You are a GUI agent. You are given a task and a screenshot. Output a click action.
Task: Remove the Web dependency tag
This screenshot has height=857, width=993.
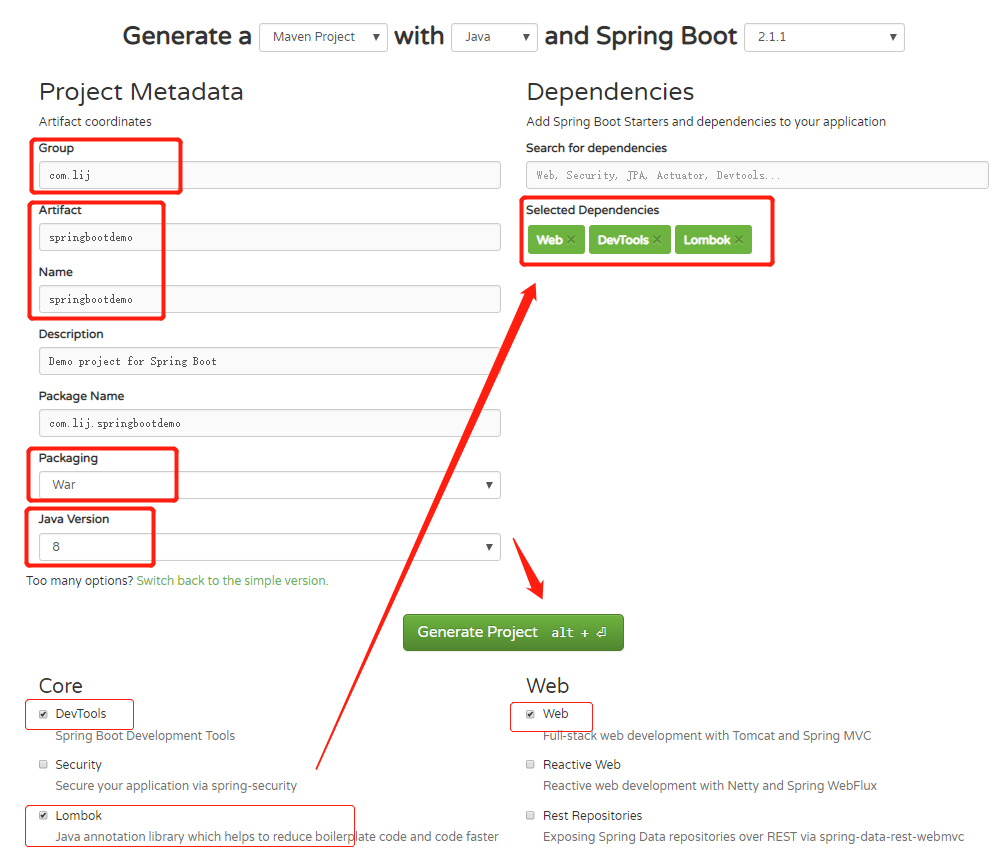[571, 240]
